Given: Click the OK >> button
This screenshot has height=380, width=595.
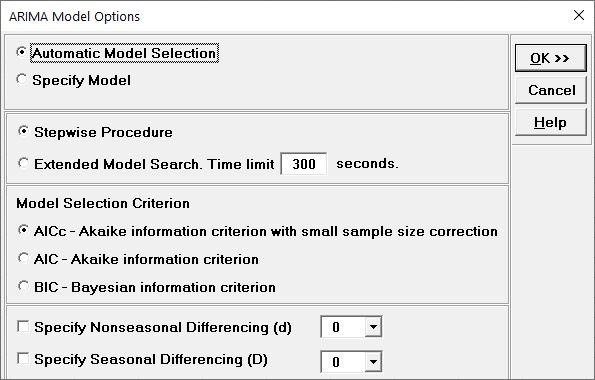Looking at the screenshot, I should pos(551,58).
